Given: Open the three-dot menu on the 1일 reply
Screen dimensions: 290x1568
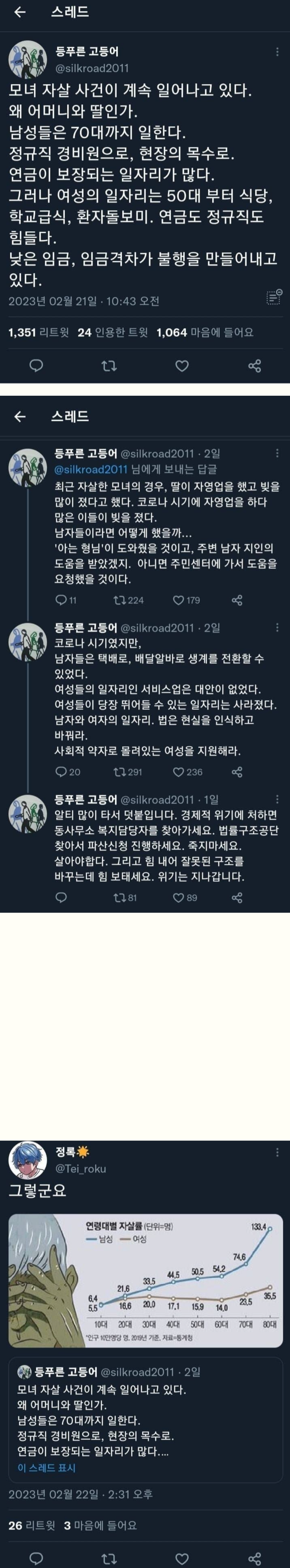Looking at the screenshot, I should pos(278,799).
